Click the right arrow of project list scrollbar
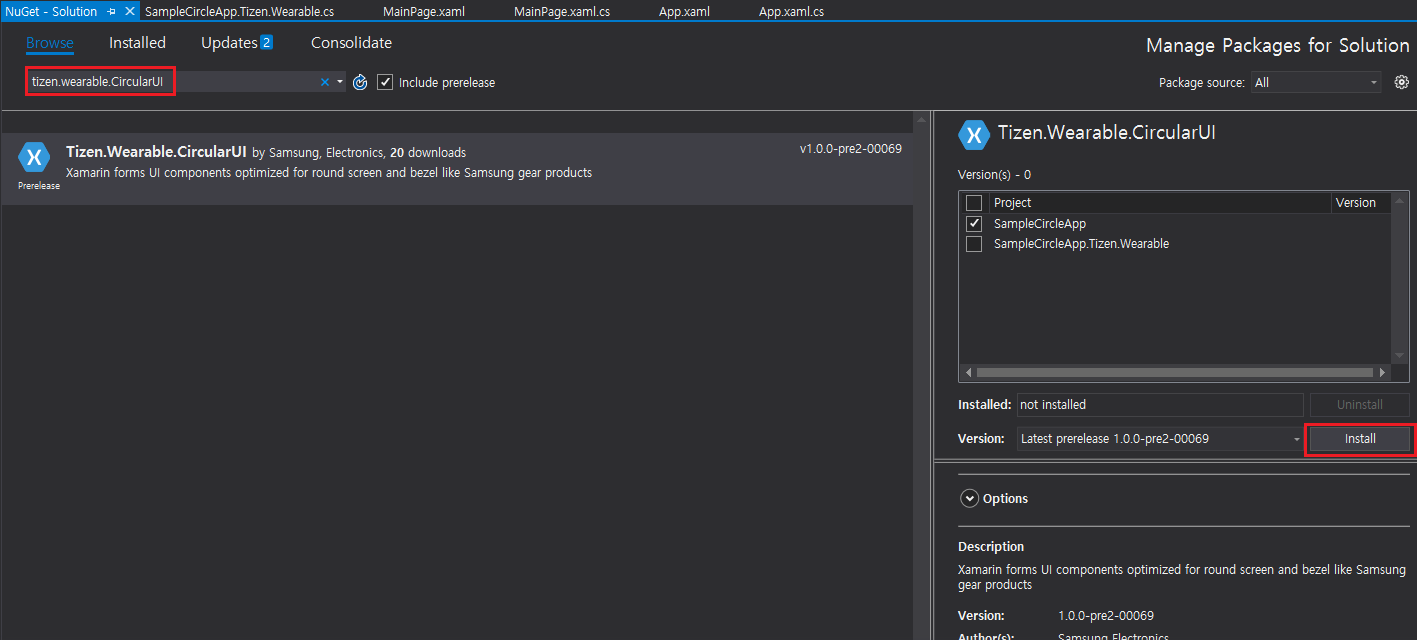The width and height of the screenshot is (1417, 640). pos(1382,373)
